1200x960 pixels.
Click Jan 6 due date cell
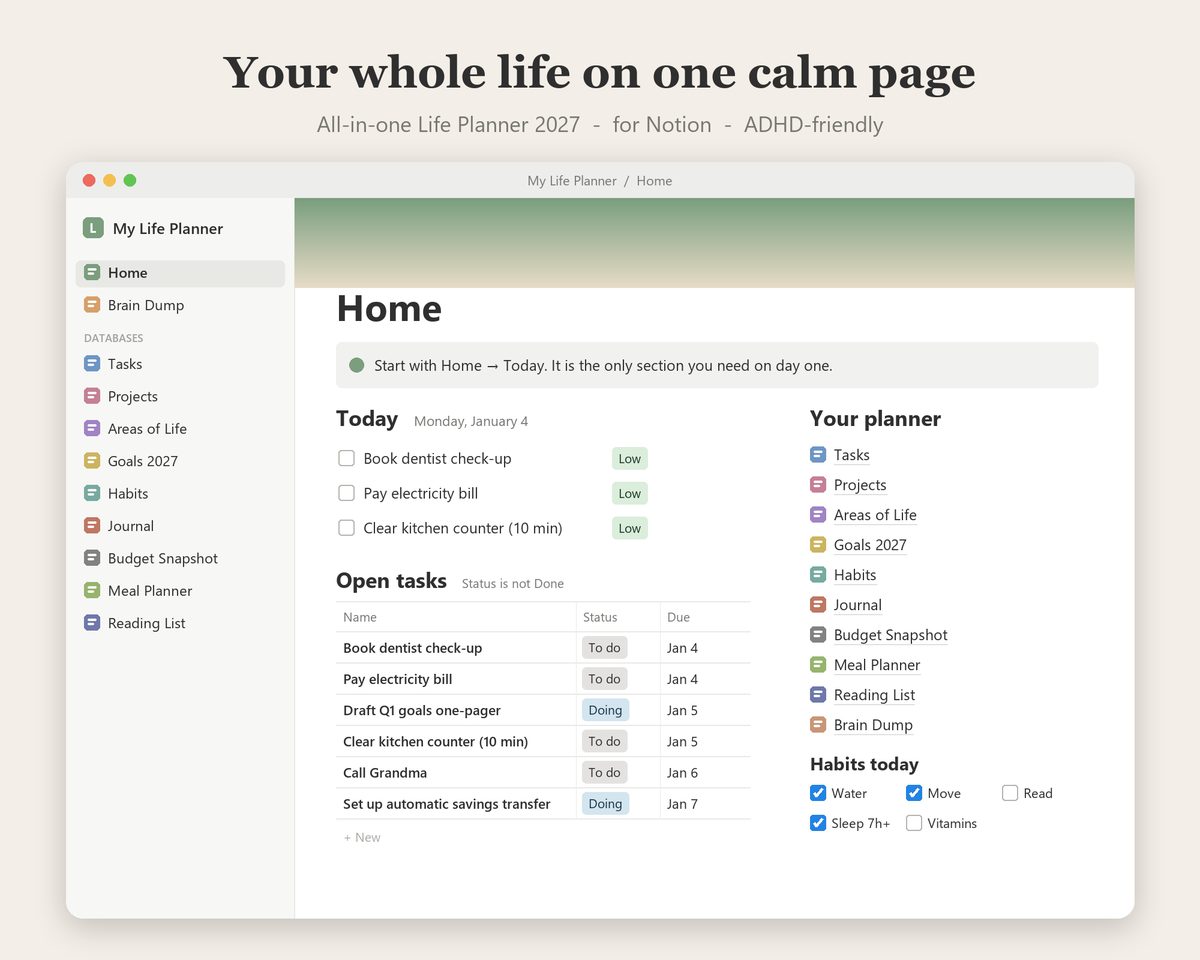click(x=682, y=772)
